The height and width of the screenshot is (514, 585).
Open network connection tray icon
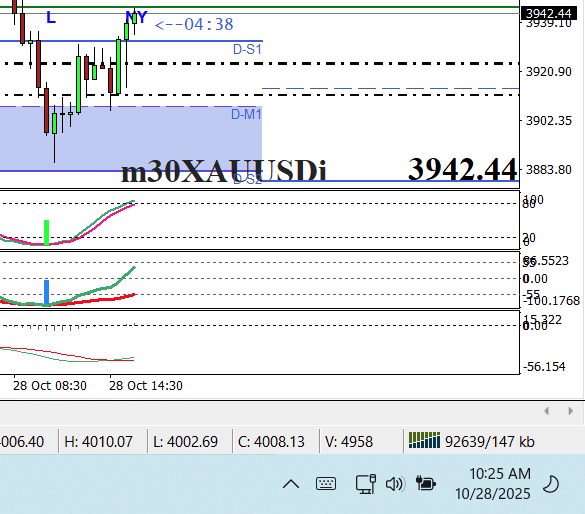(366, 484)
